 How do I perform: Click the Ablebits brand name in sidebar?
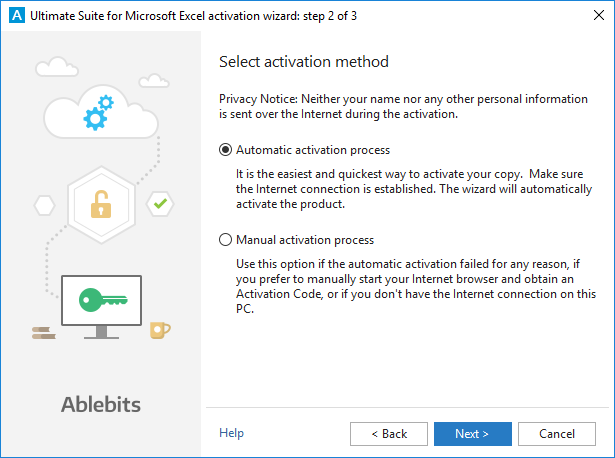pyautogui.click(x=101, y=404)
